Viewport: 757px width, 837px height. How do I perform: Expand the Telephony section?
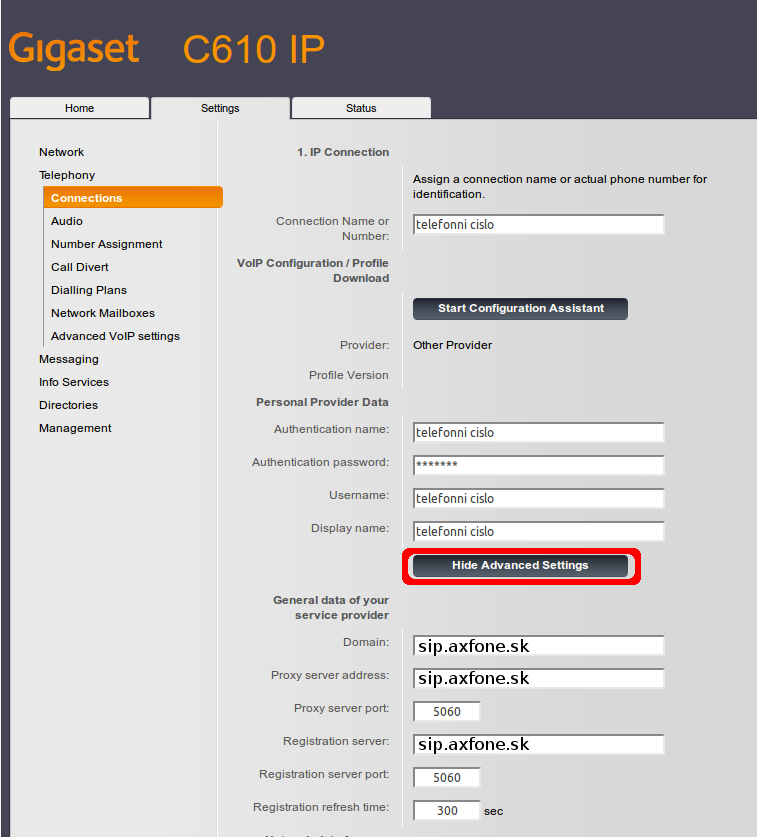pos(67,175)
